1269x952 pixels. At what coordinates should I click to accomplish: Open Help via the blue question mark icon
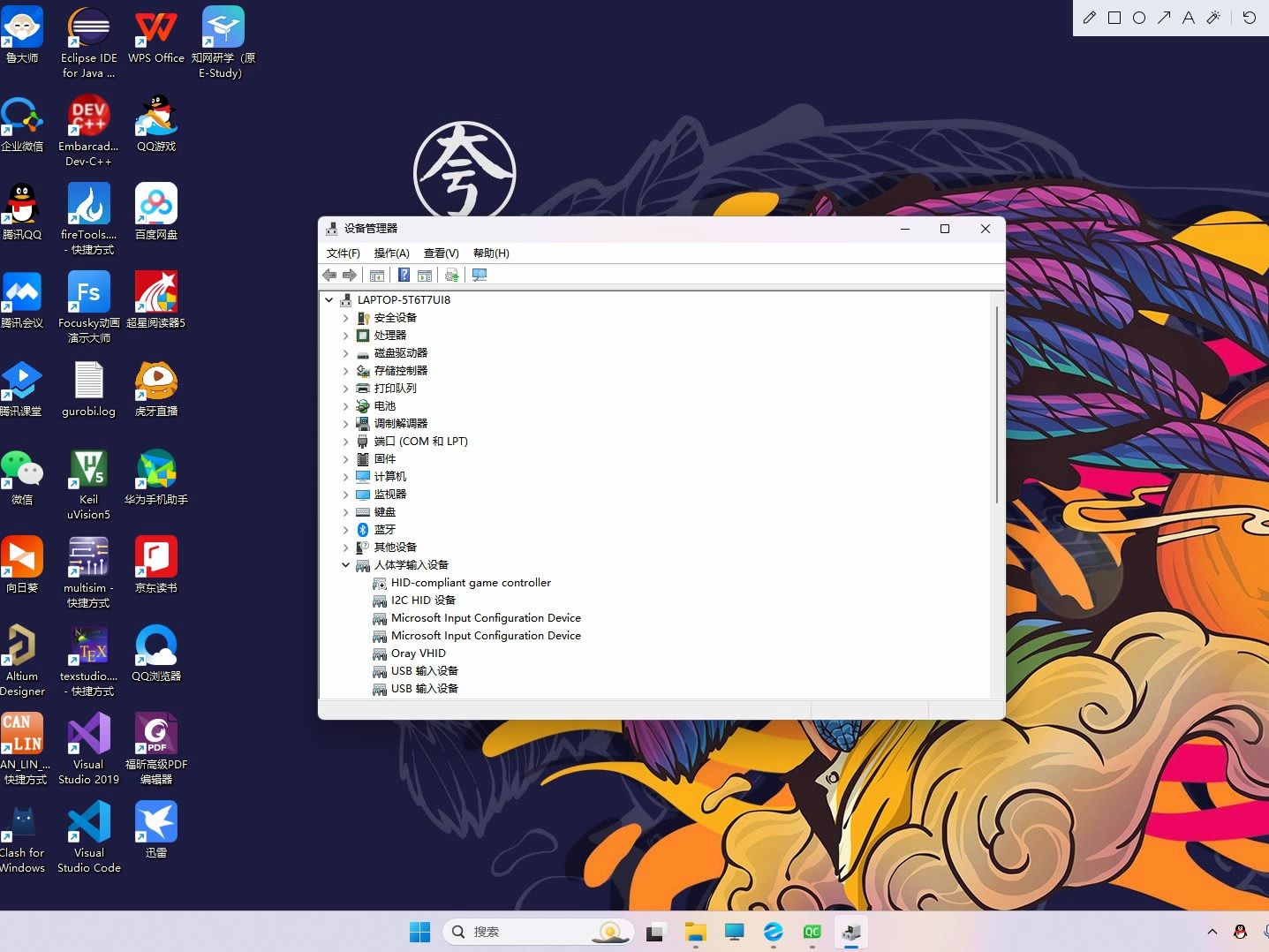(404, 276)
